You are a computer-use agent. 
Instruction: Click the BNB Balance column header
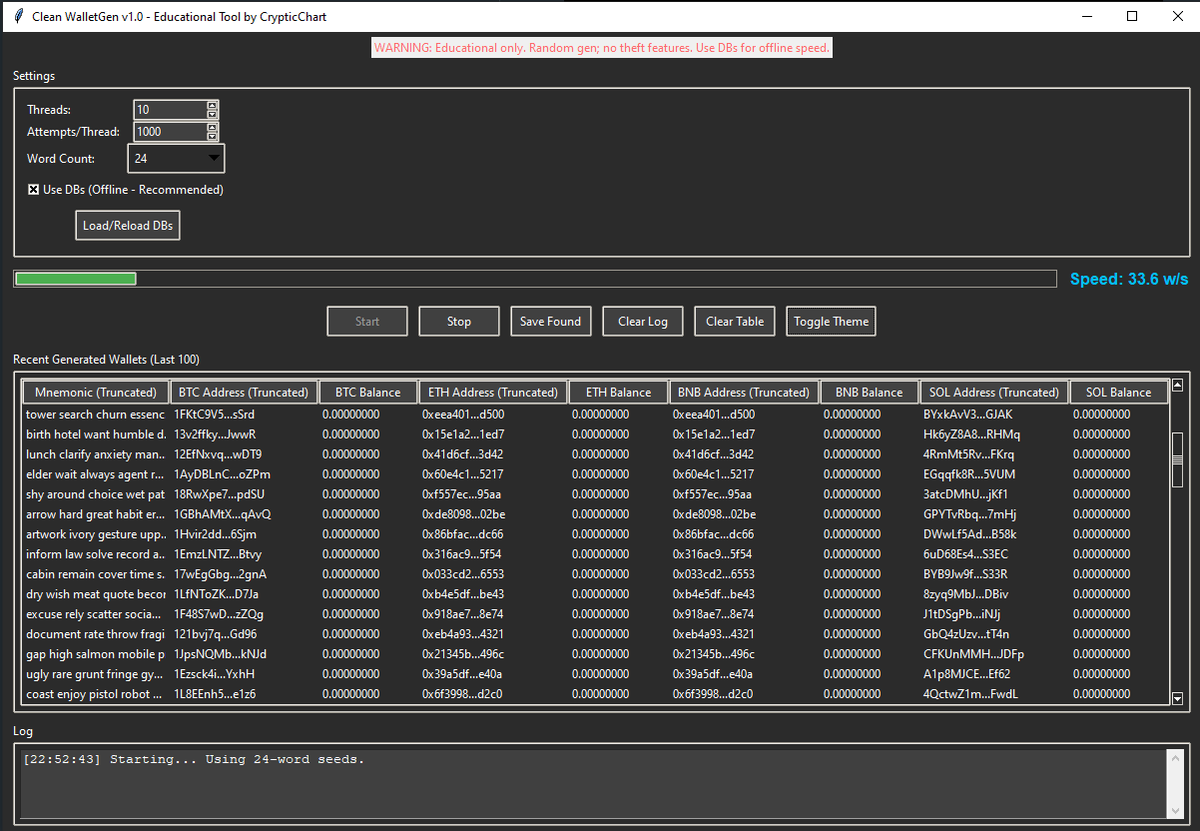(x=869, y=392)
